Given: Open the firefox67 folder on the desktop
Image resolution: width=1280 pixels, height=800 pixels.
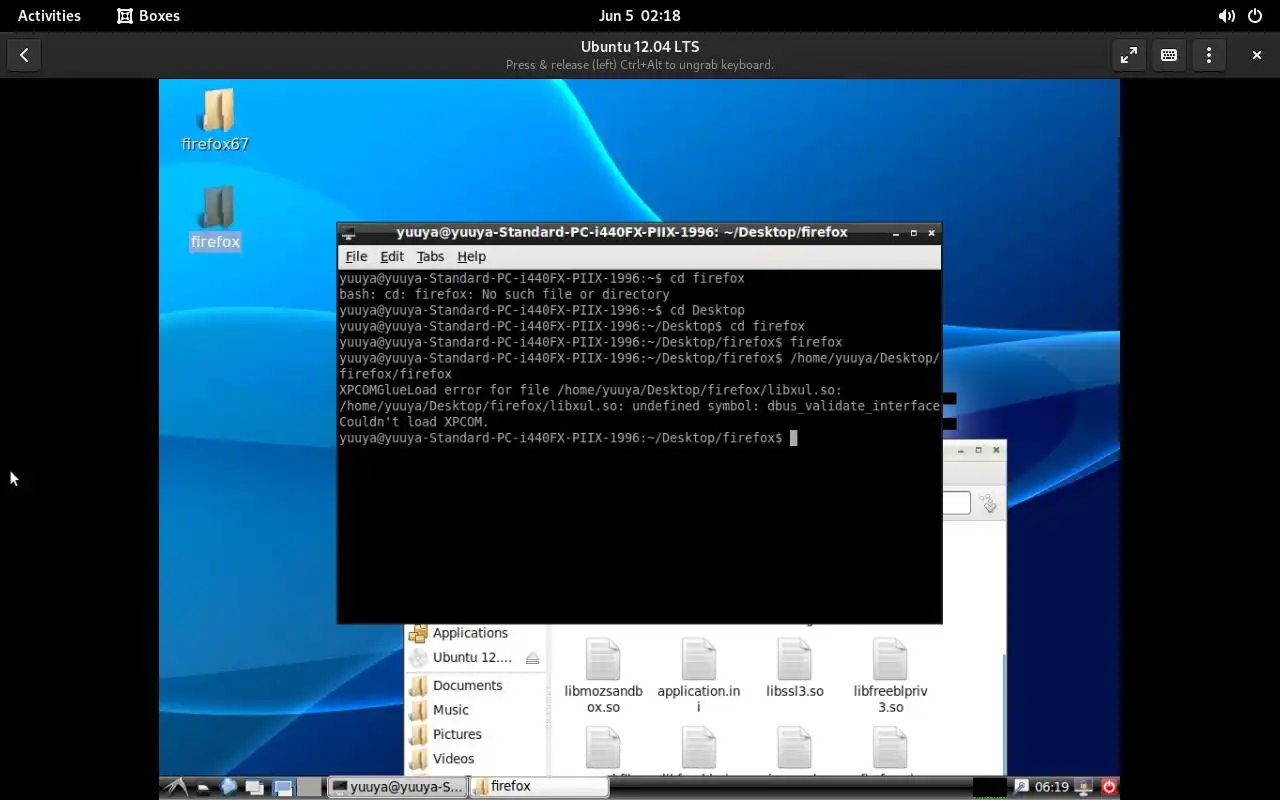Looking at the screenshot, I should [216, 118].
